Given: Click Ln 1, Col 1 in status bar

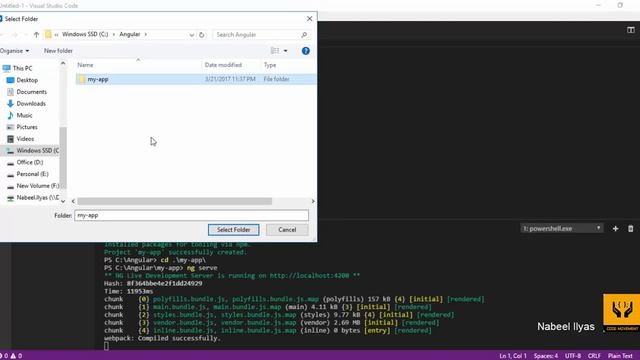Looking at the screenshot, I should click(x=513, y=356).
